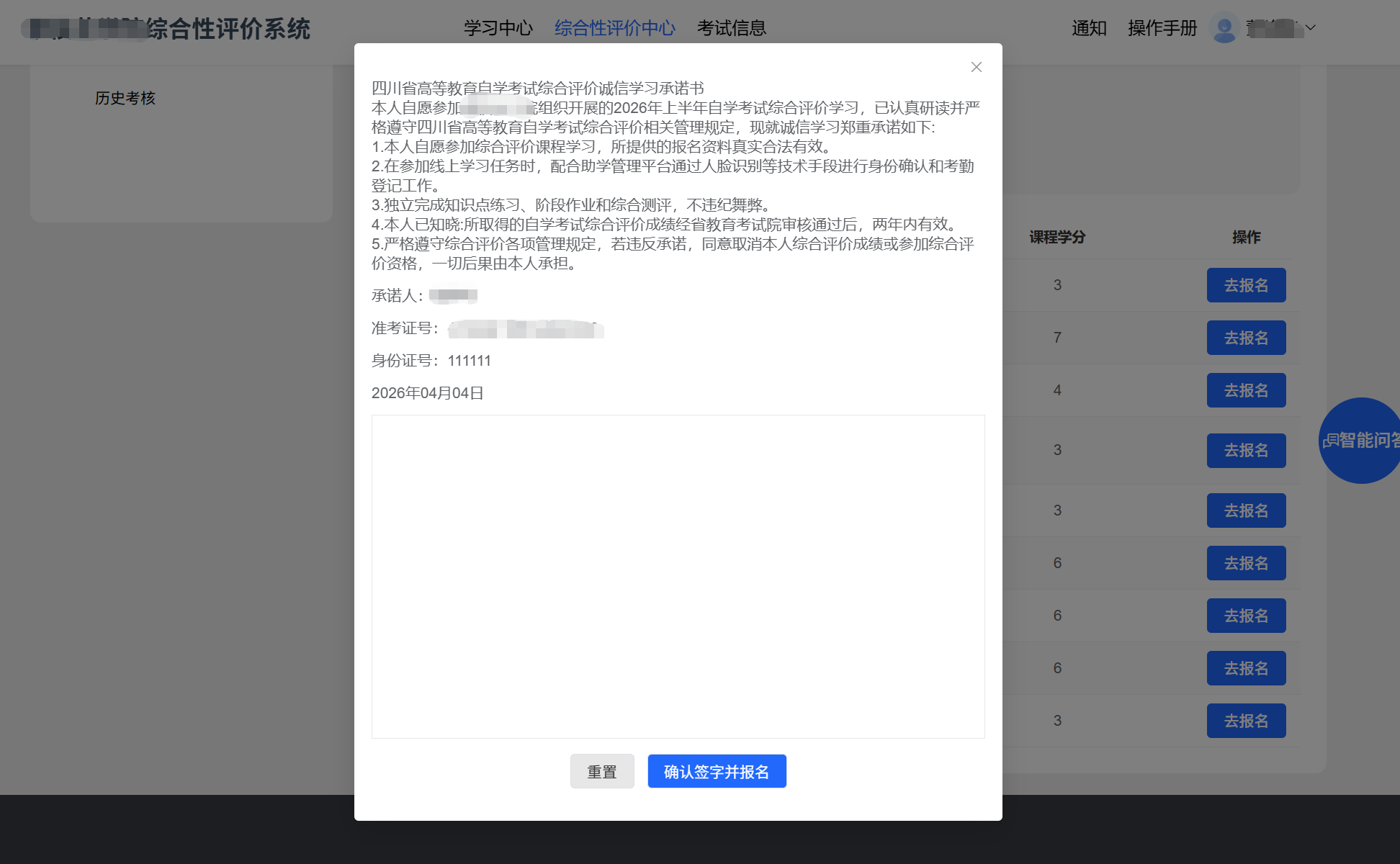Open the 智能问答 floating assistant

tap(1360, 440)
